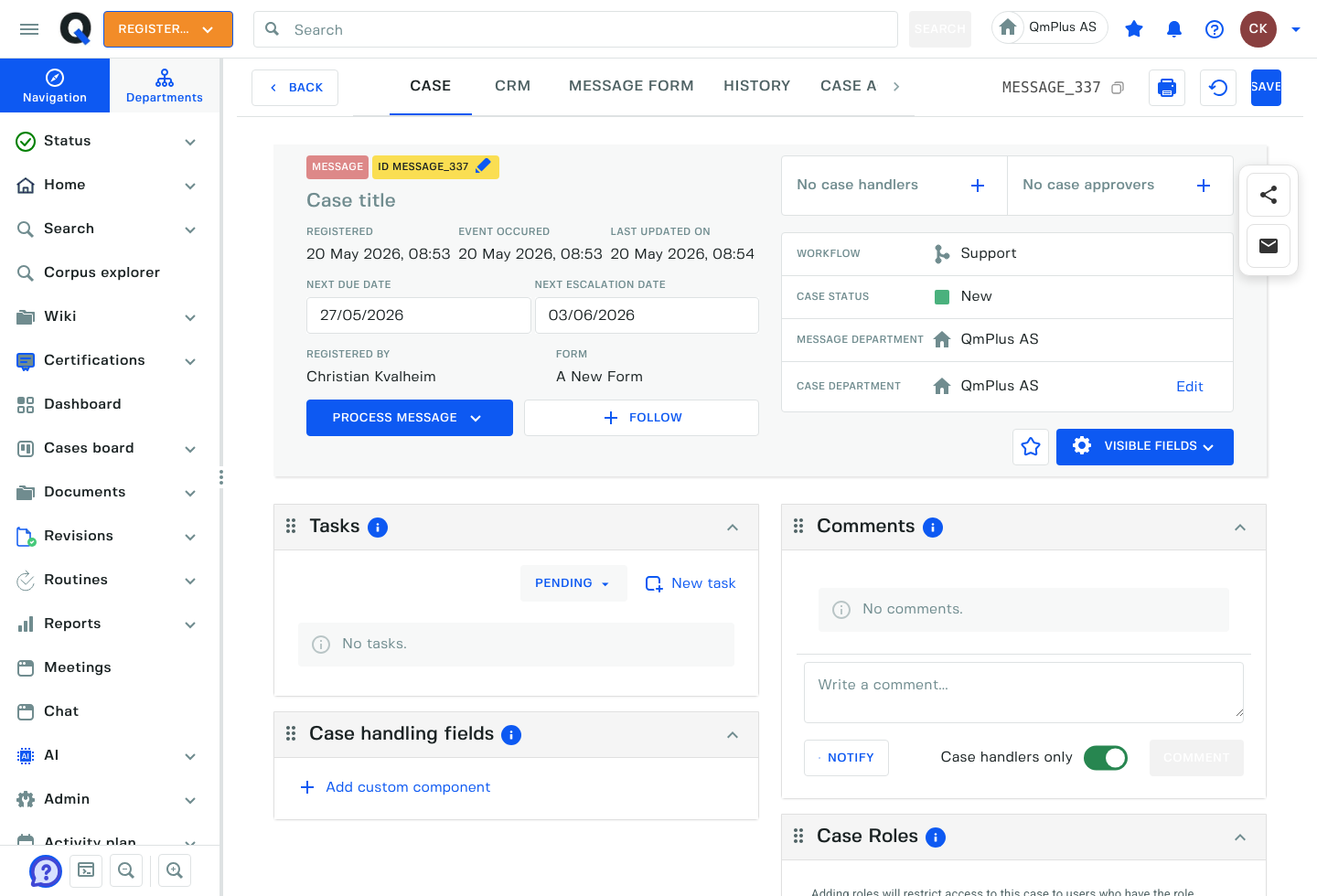Open the REGISTER dropdown button

pos(168,29)
